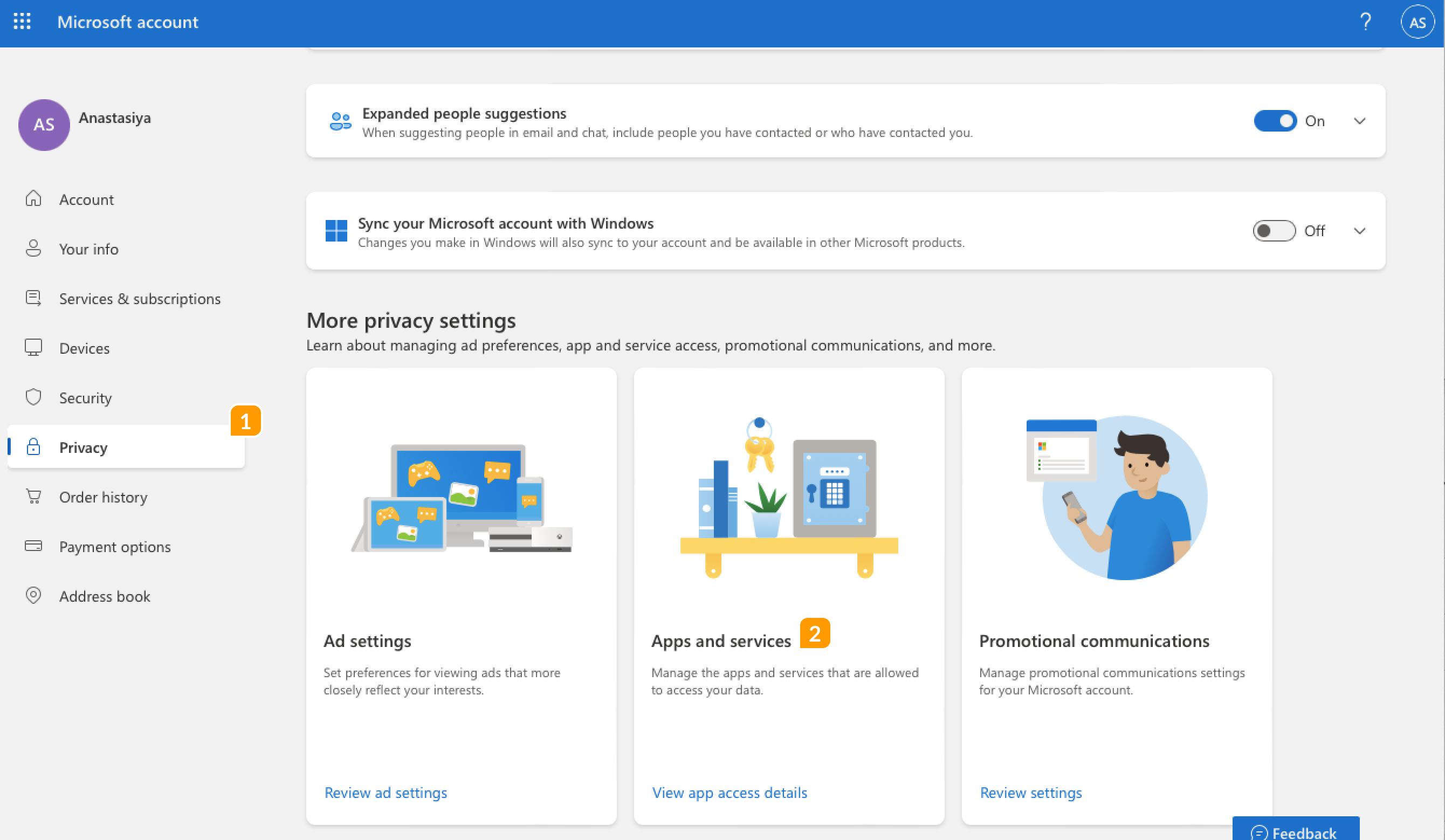
Task: Click the Privacy lock icon
Action: point(34,447)
